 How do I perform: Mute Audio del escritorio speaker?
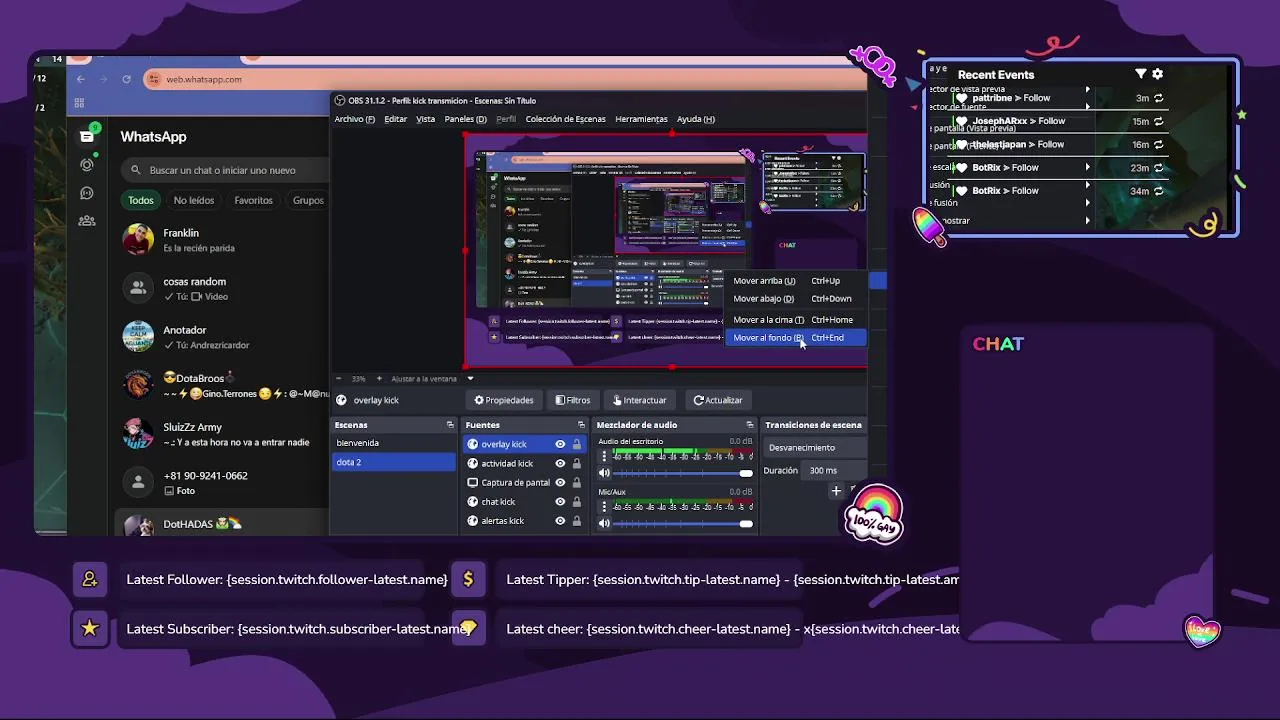[604, 473]
